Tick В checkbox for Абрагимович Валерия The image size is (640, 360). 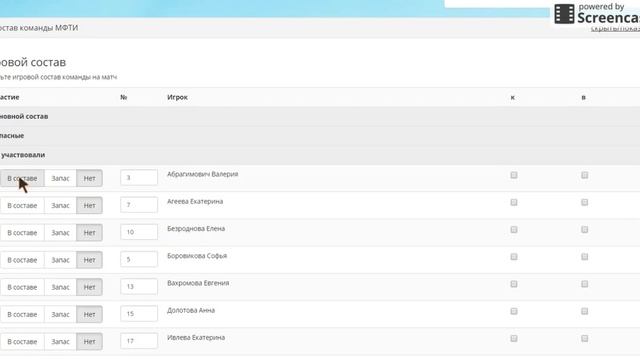click(x=584, y=175)
